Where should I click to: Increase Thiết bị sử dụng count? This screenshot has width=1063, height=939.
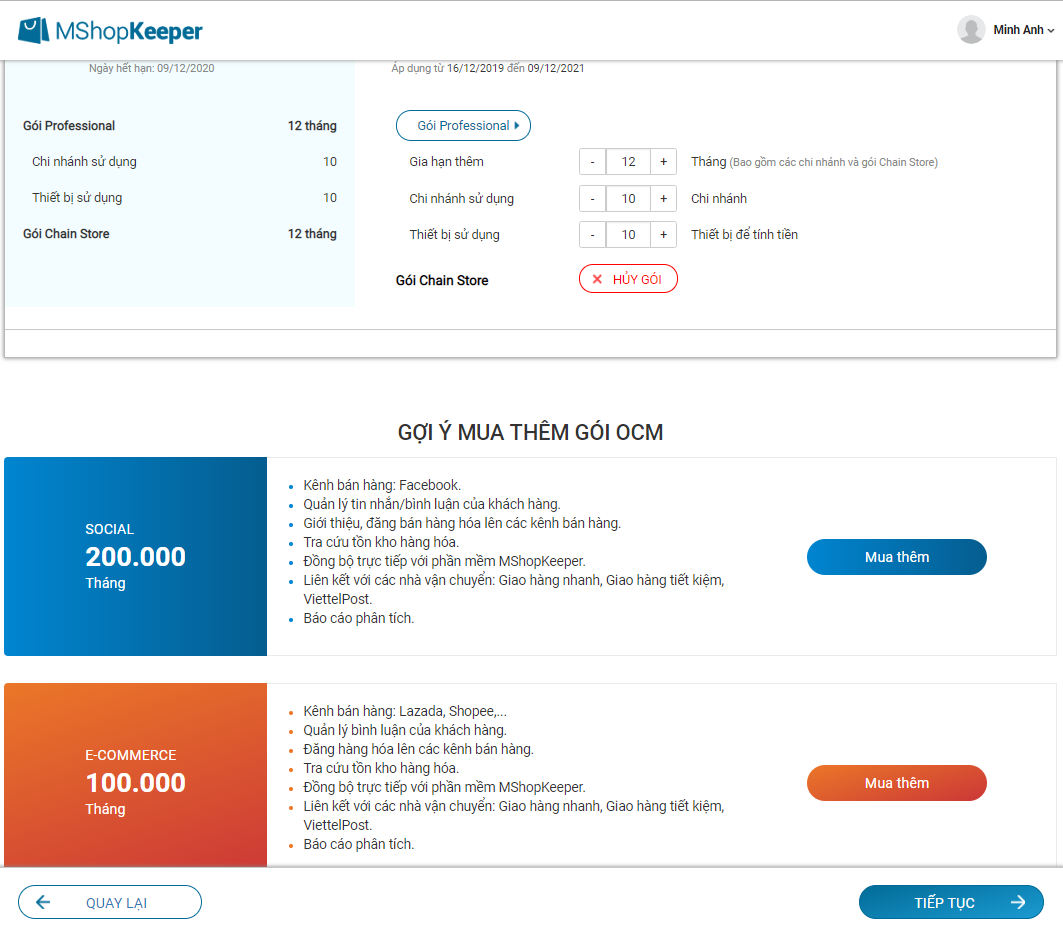coord(664,235)
